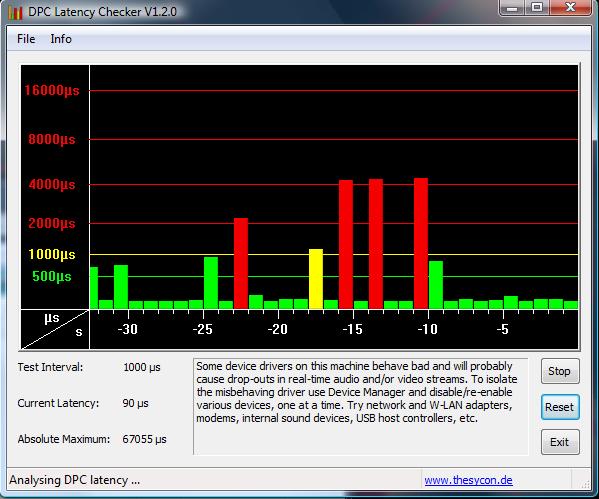Click the Stop button
Image resolution: width=599 pixels, height=499 pixels.
(x=560, y=371)
